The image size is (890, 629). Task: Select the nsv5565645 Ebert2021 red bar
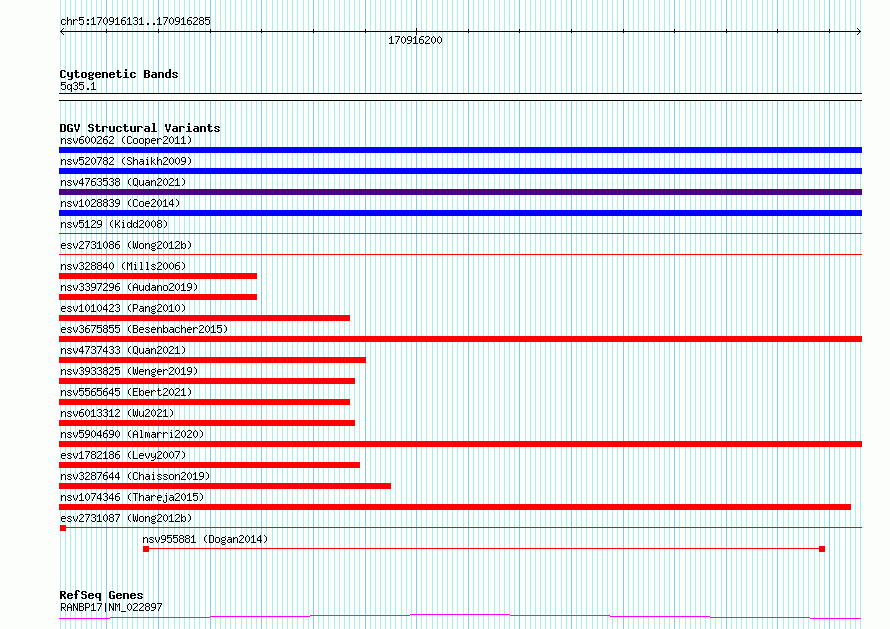pyautogui.click(x=204, y=402)
